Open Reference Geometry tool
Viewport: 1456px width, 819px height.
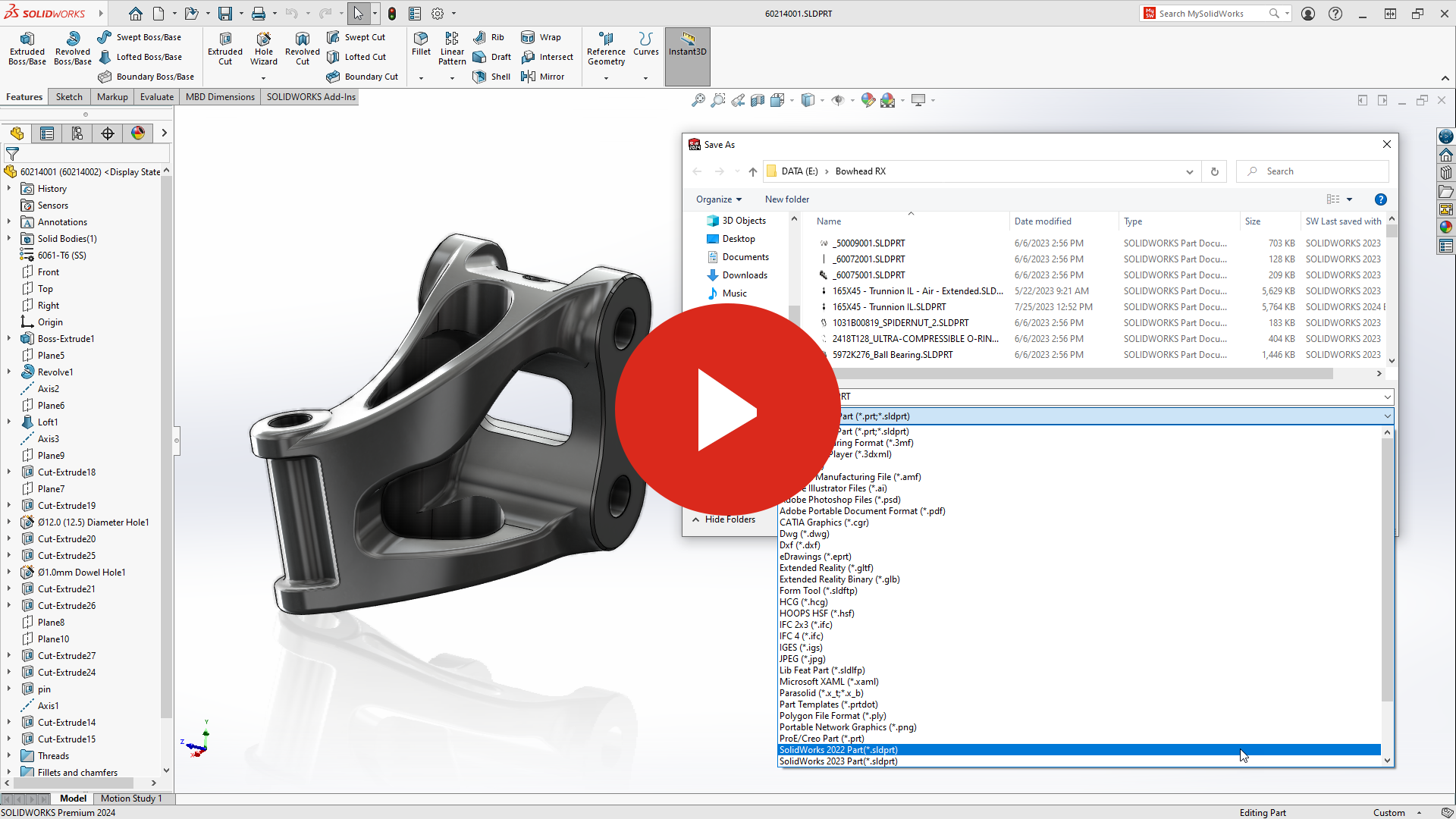pos(606,49)
